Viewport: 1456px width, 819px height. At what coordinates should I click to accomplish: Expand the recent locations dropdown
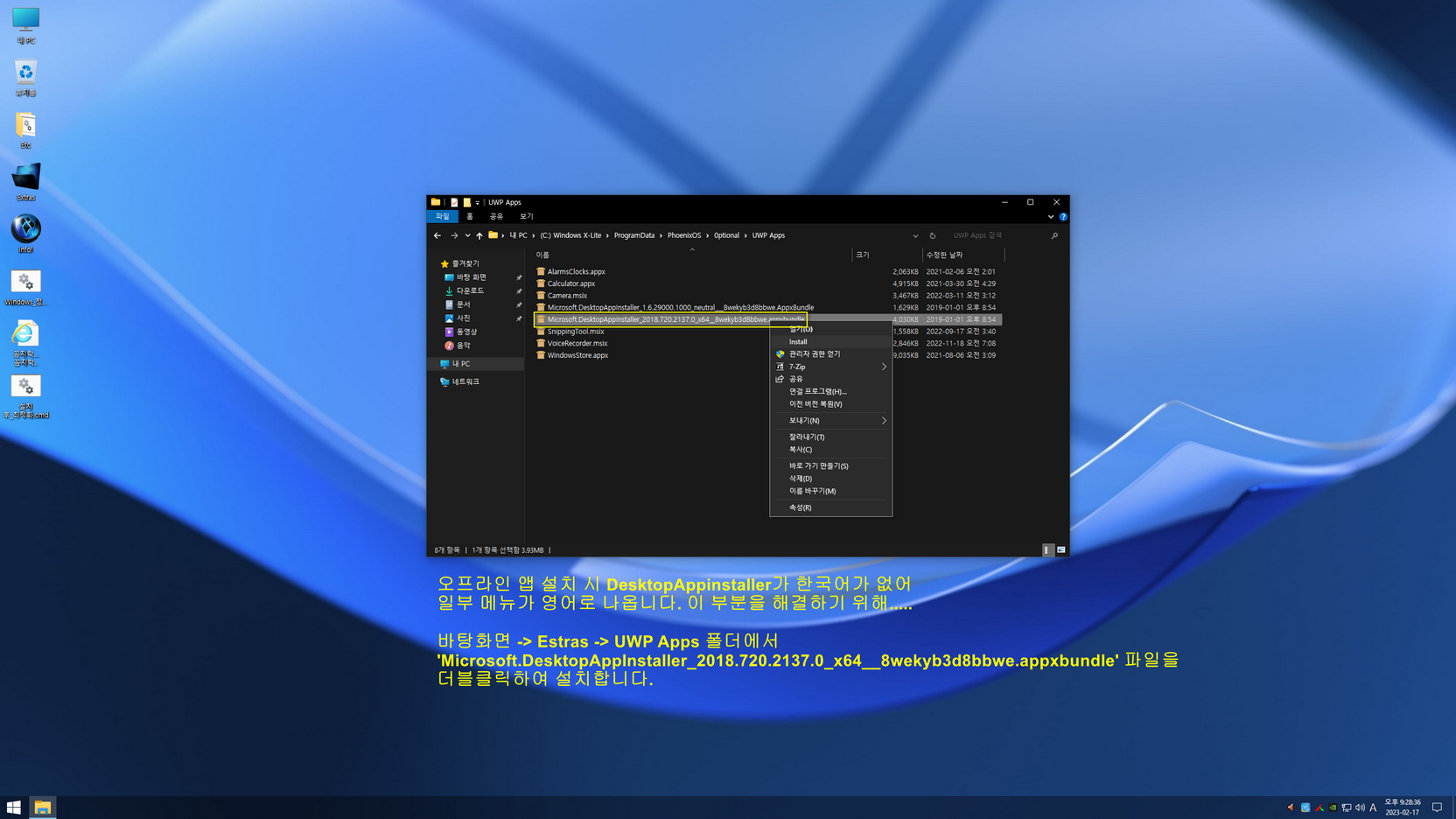(467, 235)
